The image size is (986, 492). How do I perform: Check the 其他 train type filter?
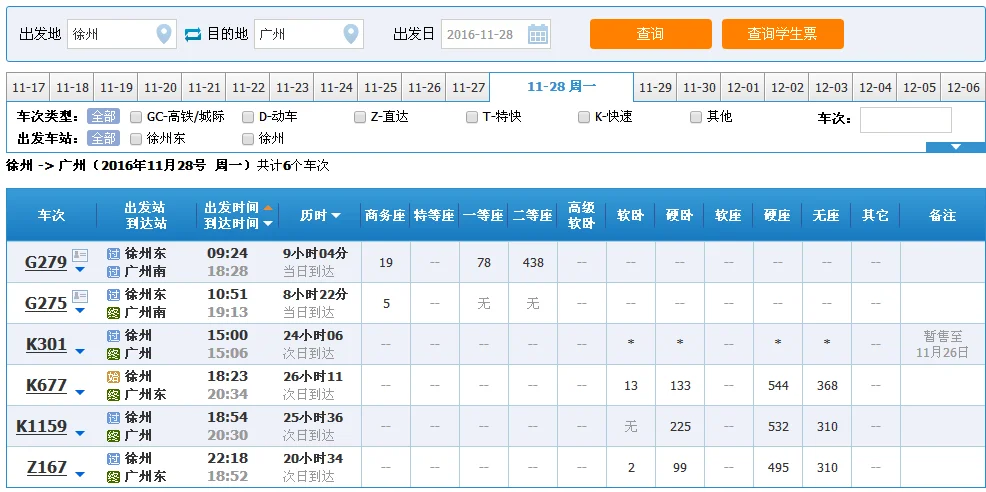[695, 117]
